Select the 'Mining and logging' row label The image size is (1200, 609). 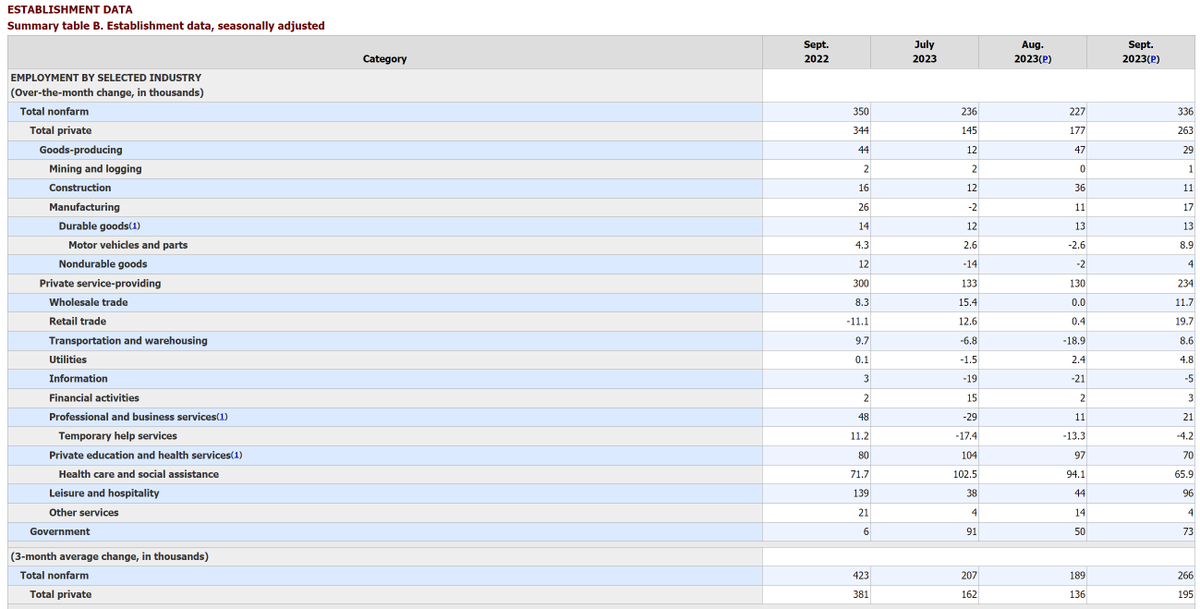pyautogui.click(x=95, y=169)
